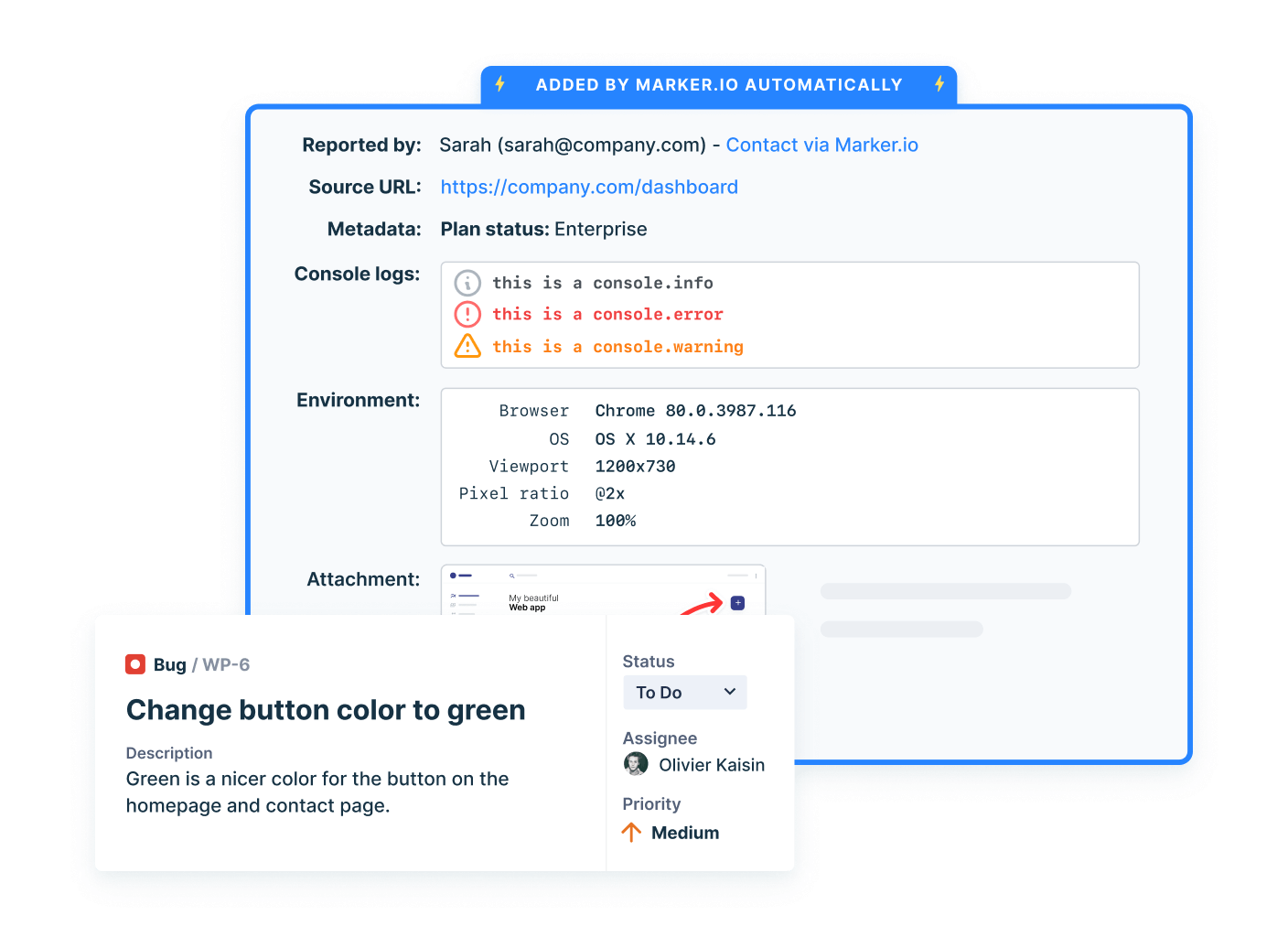Click the 'Added by Marker.io automatically' banner
This screenshot has height=937, width=1288.
point(719,85)
